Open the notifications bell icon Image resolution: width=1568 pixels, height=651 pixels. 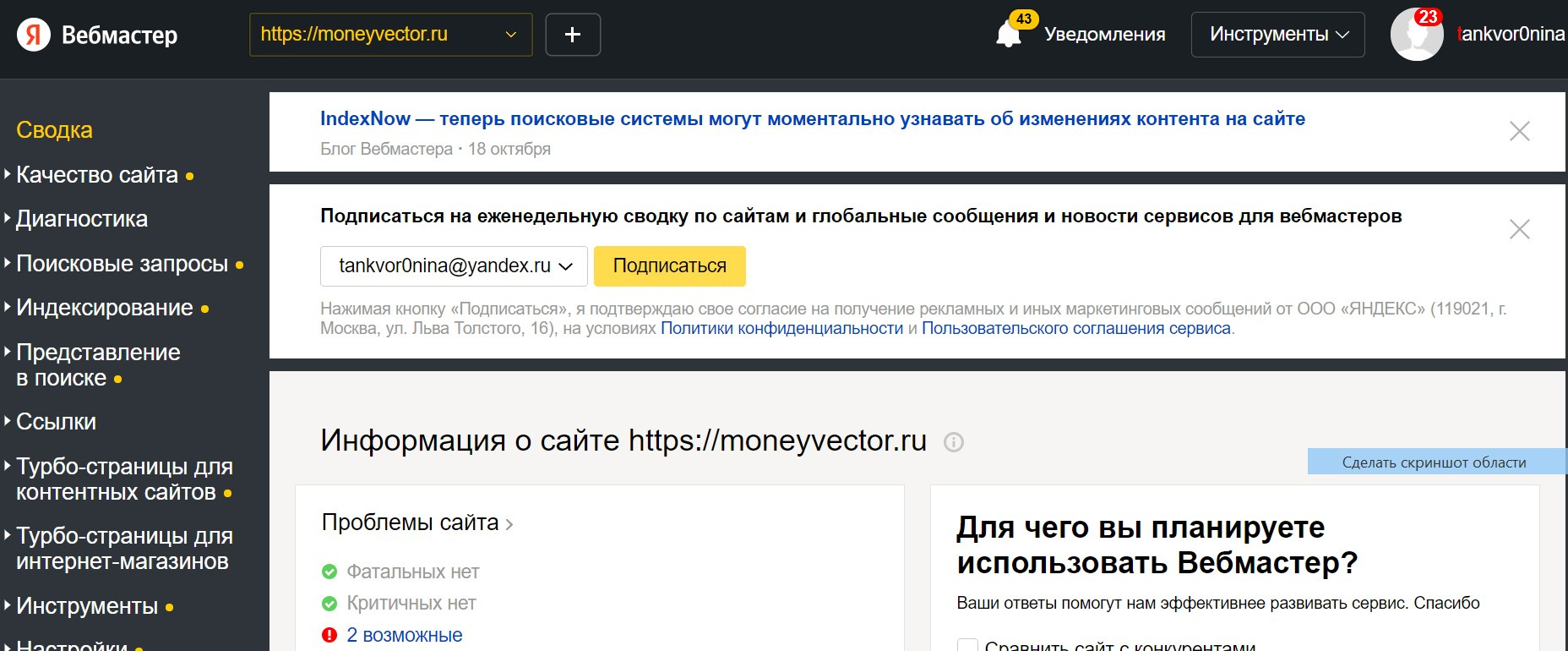click(x=1009, y=34)
